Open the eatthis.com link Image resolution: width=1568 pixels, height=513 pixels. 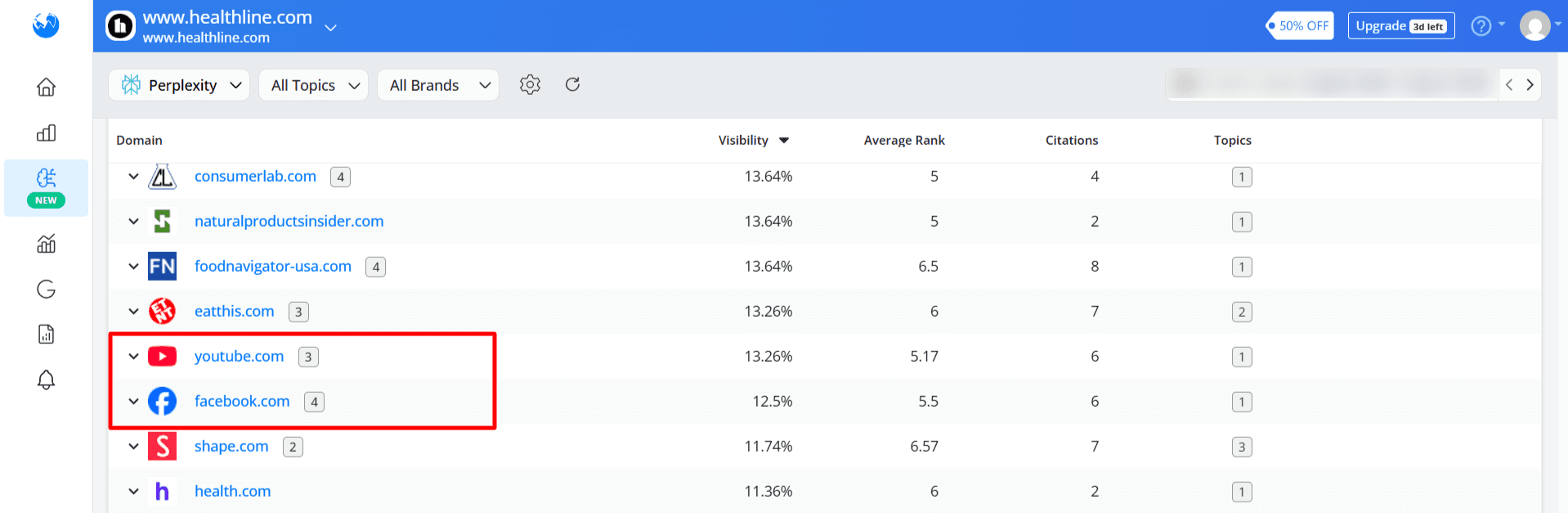tap(234, 311)
